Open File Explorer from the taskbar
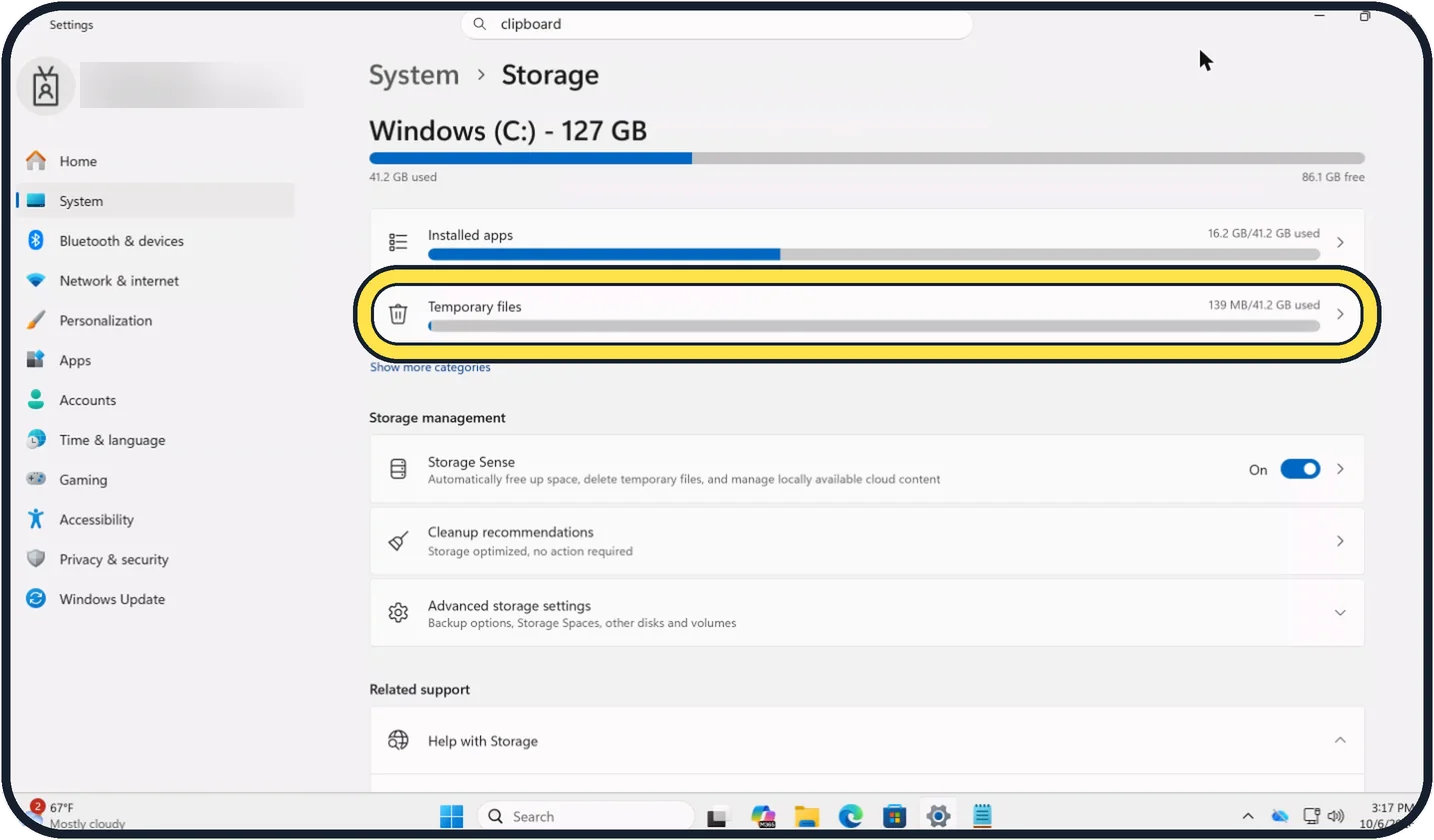Viewport: 1434px width, 840px height. [x=807, y=816]
